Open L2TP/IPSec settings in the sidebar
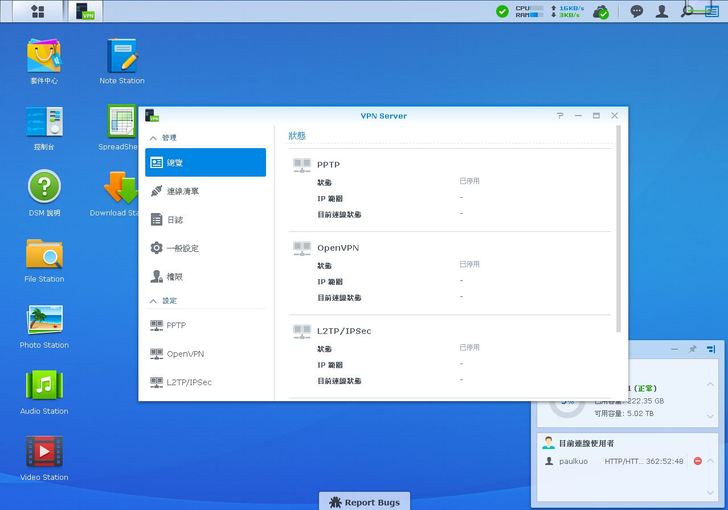The image size is (728, 510). (x=205, y=382)
